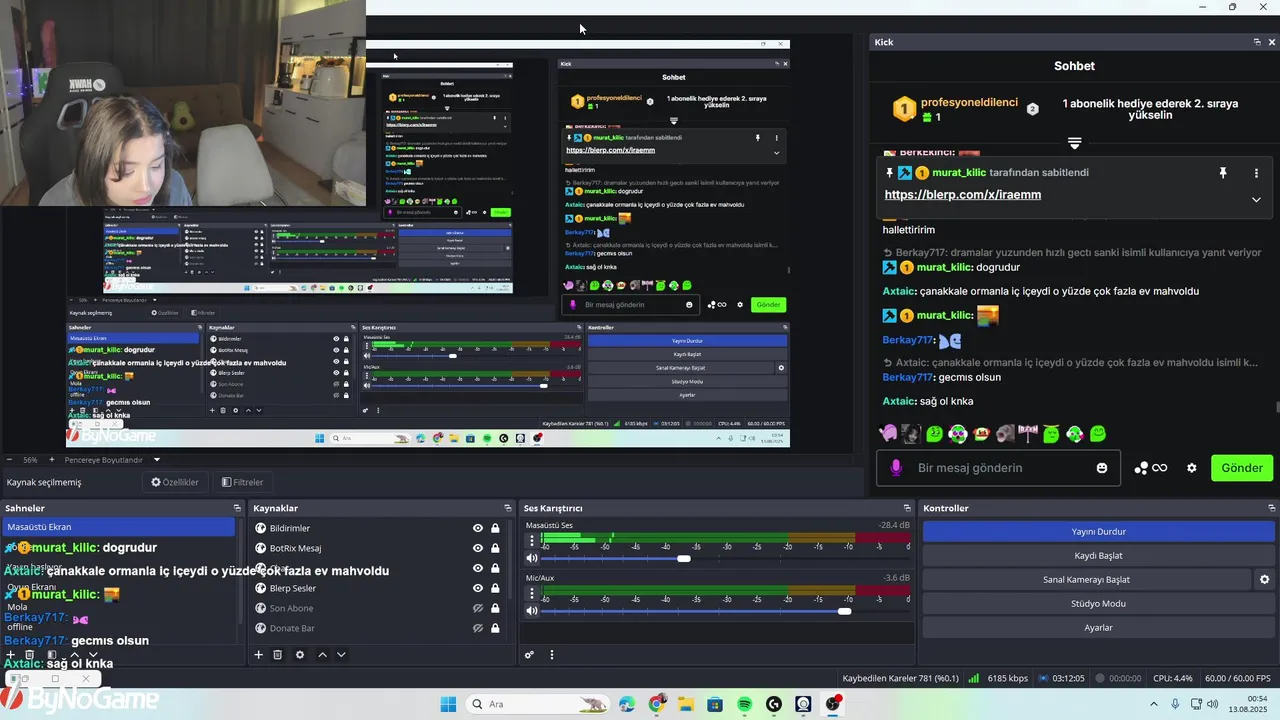Open emoji picker in Kick message box
This screenshot has width=1280, height=720.
click(x=1102, y=468)
